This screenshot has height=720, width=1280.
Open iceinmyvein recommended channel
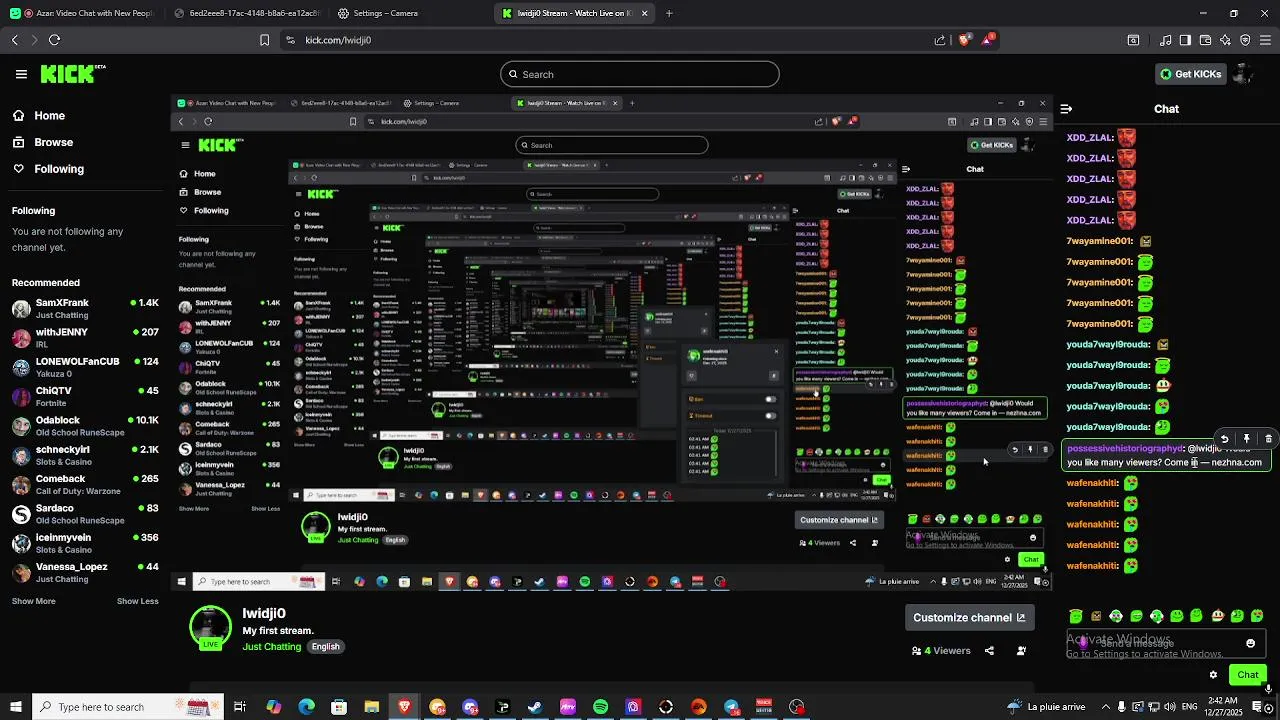pos(85,543)
